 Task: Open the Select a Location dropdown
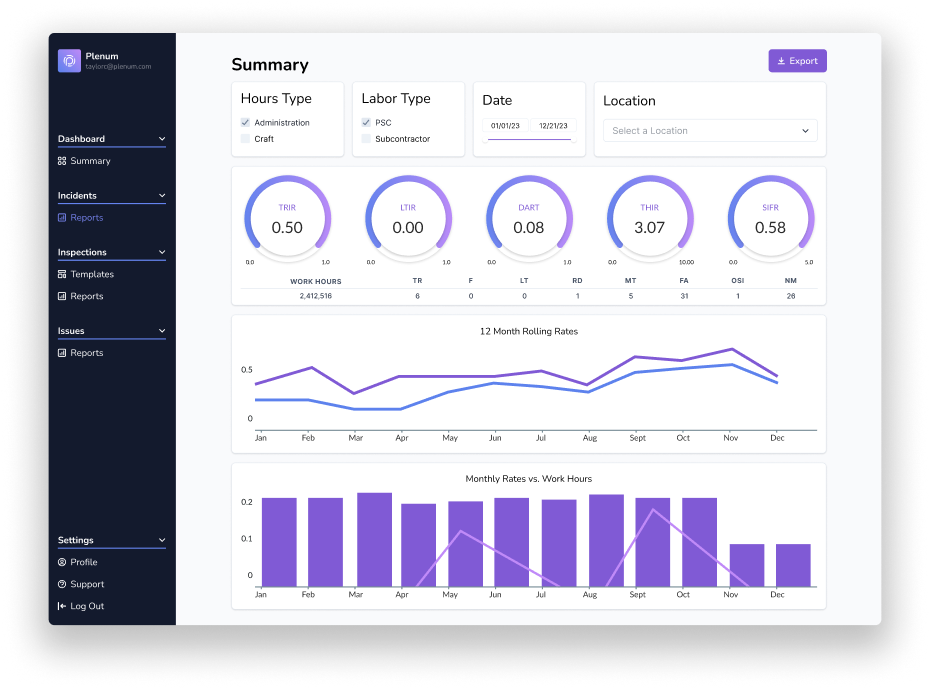pos(710,131)
